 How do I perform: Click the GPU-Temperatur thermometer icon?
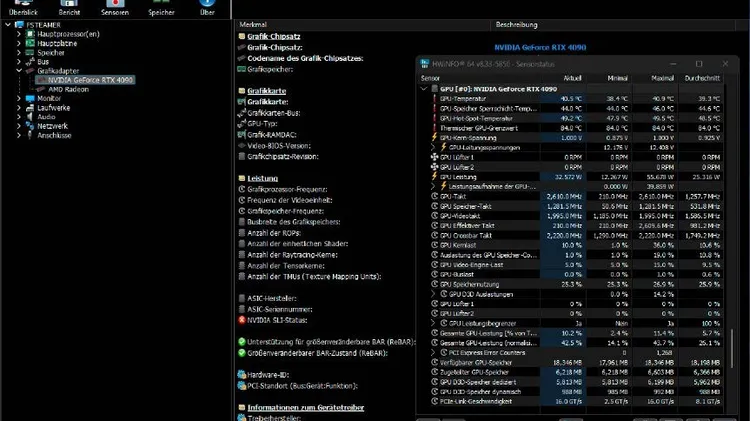point(433,98)
